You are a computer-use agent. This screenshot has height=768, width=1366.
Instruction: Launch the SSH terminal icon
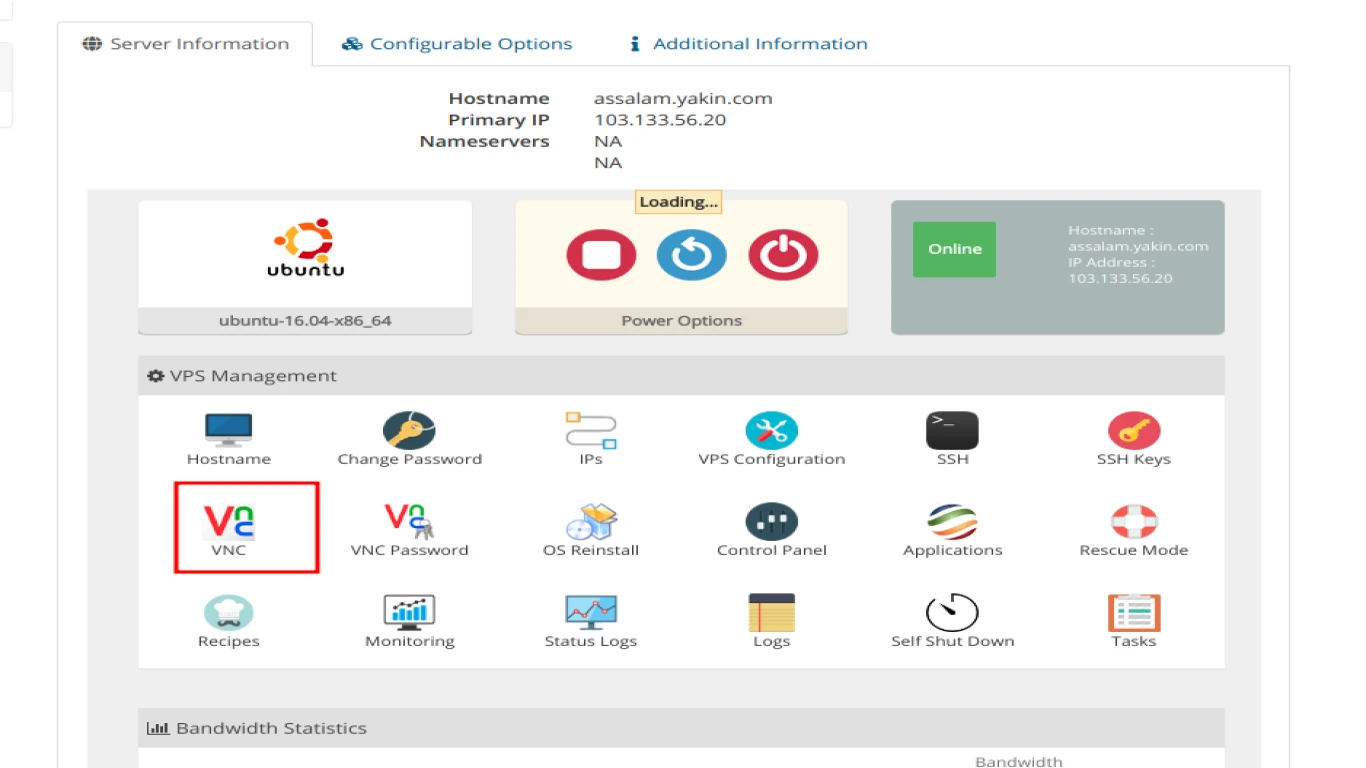coord(952,430)
